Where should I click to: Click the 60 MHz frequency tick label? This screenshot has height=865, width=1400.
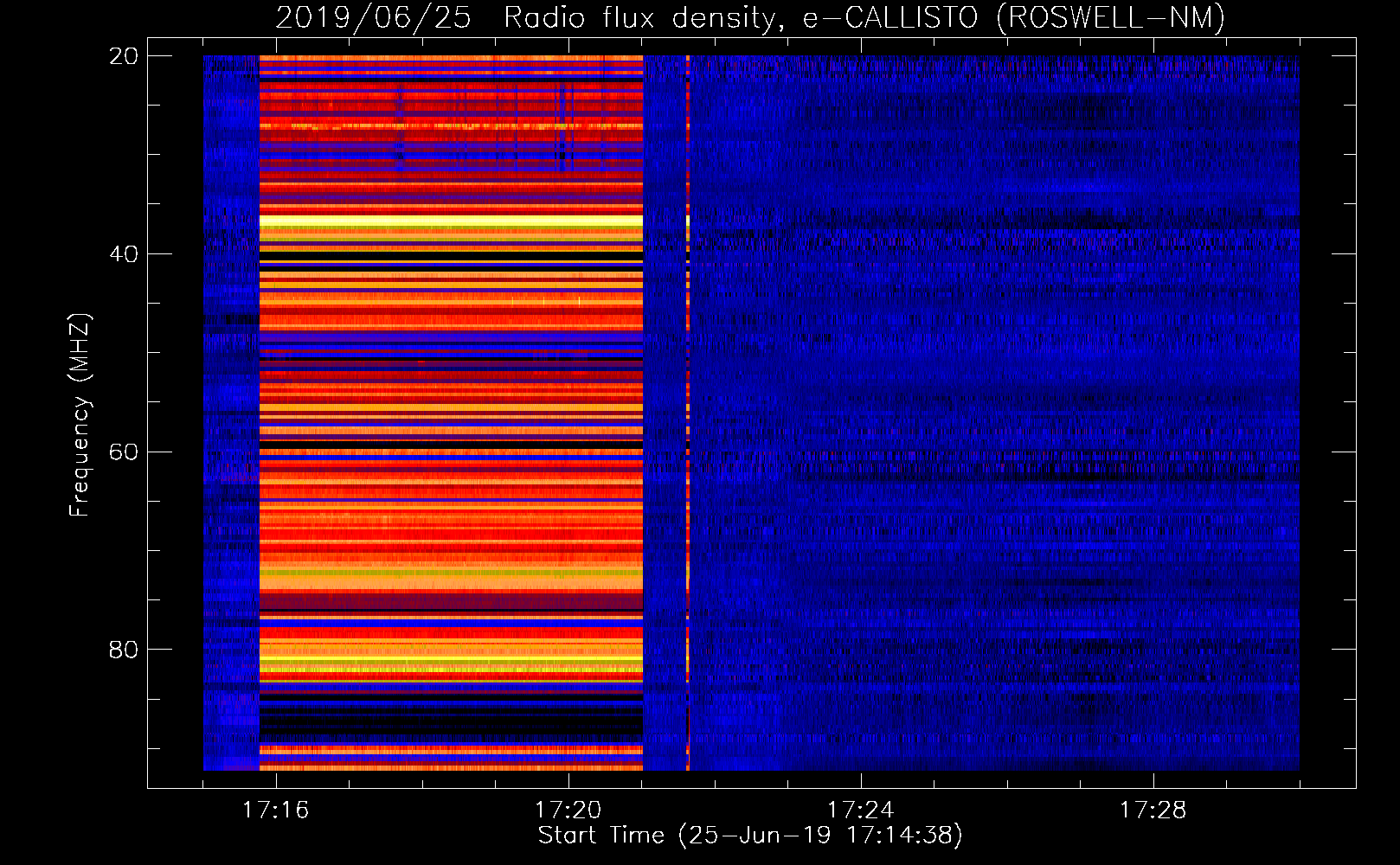point(123,452)
